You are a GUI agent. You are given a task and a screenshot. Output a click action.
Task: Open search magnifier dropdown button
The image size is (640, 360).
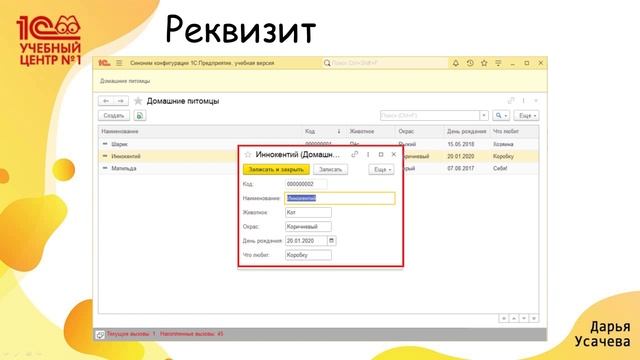point(501,116)
